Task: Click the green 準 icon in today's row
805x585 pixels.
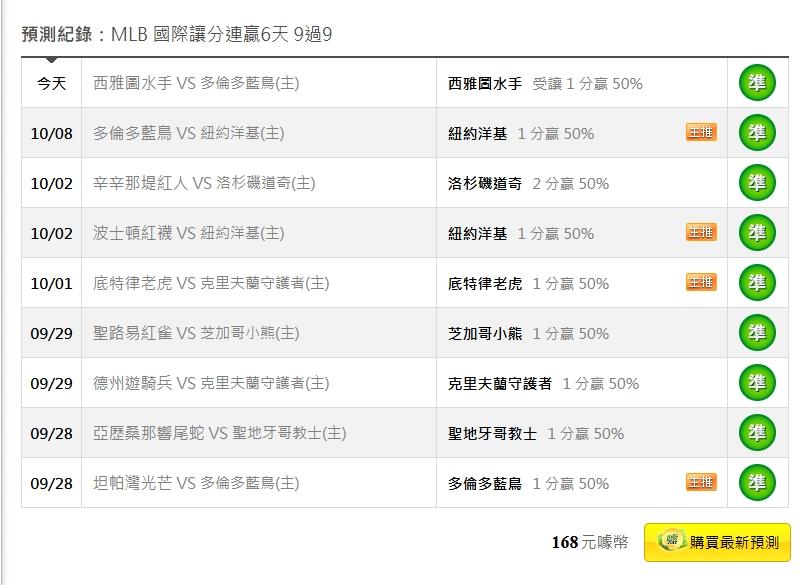Action: point(757,83)
